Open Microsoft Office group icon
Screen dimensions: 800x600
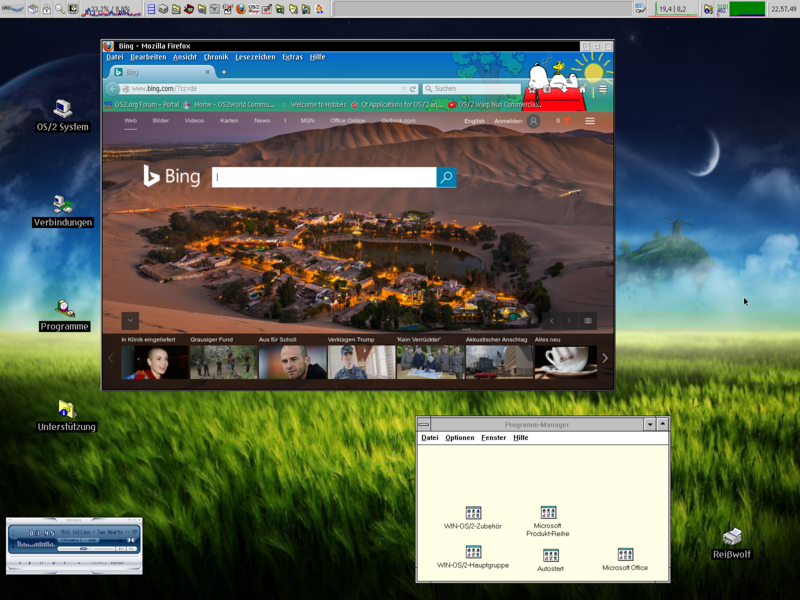pyautogui.click(x=625, y=559)
